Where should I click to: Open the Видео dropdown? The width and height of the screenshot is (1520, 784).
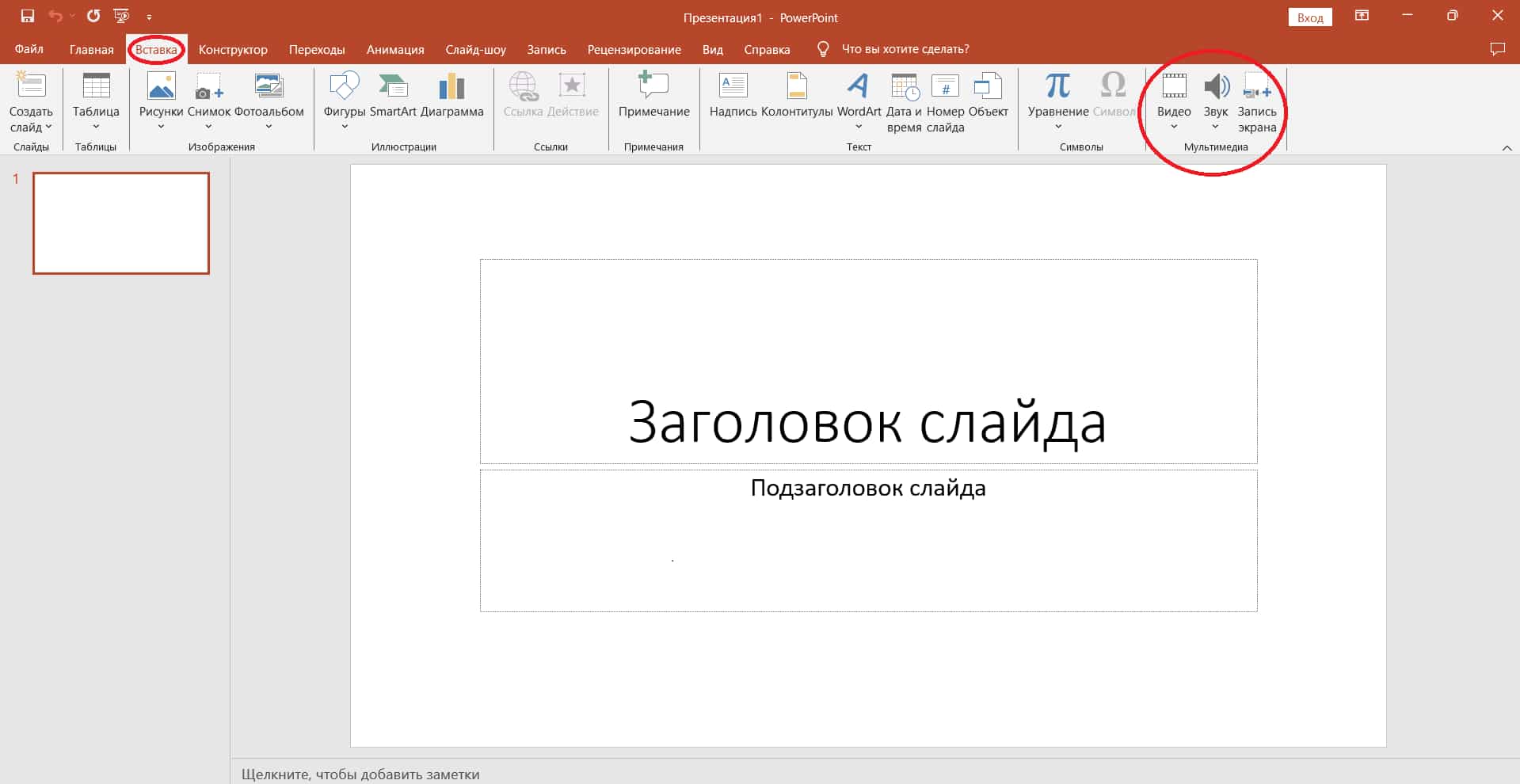click(1172, 125)
